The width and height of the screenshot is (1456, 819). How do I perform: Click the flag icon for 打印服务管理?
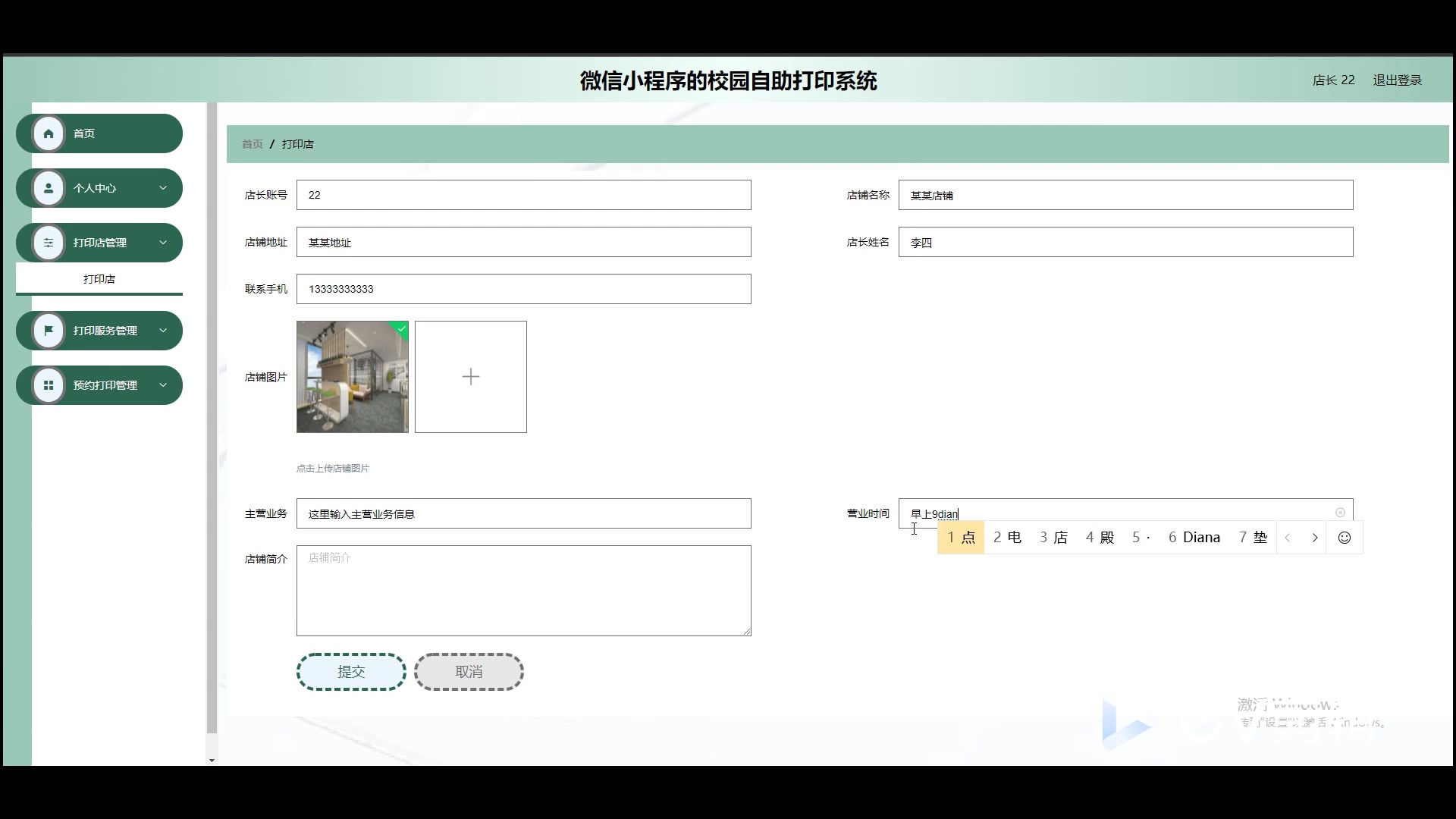[x=49, y=330]
